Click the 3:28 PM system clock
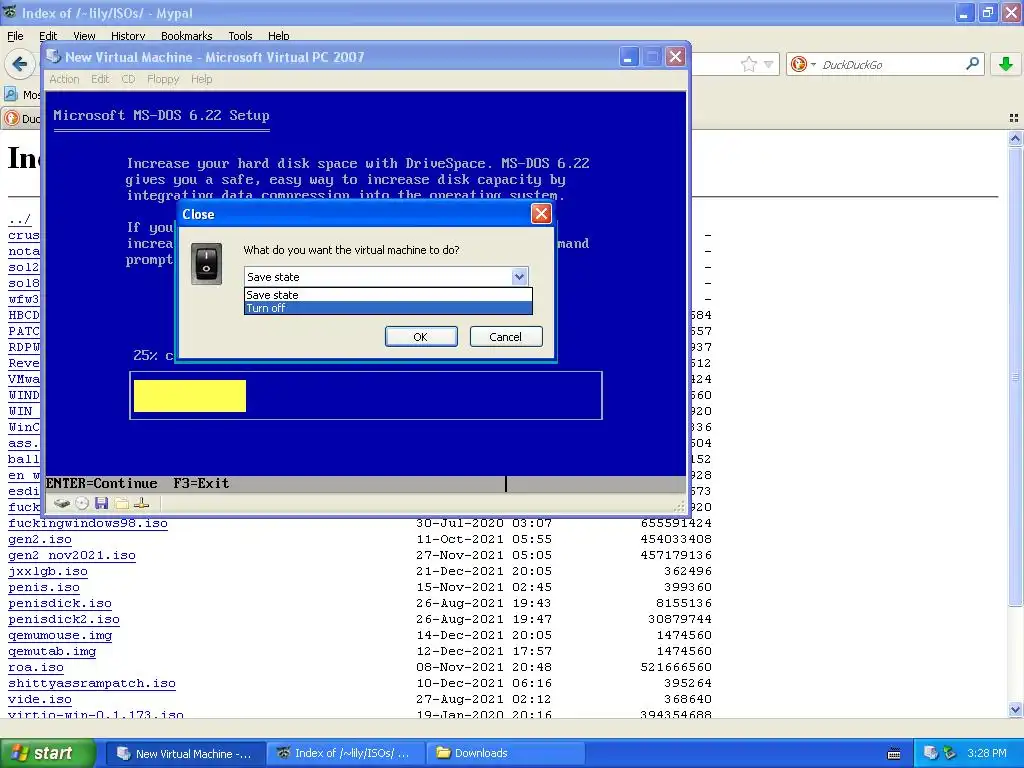 pos(987,753)
